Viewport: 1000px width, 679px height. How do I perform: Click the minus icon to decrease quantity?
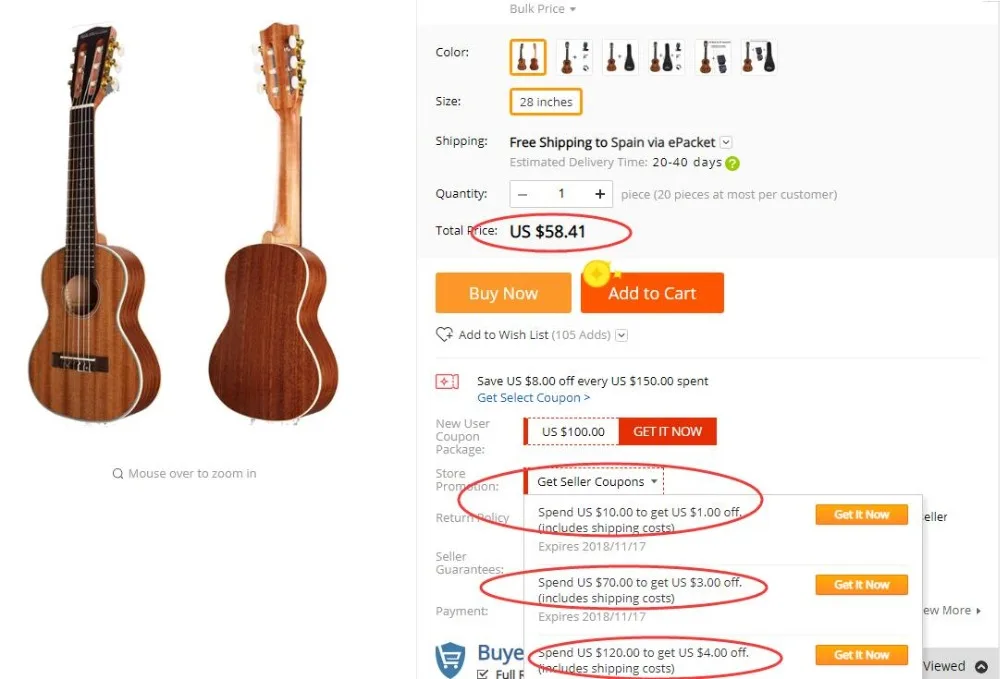click(523, 194)
